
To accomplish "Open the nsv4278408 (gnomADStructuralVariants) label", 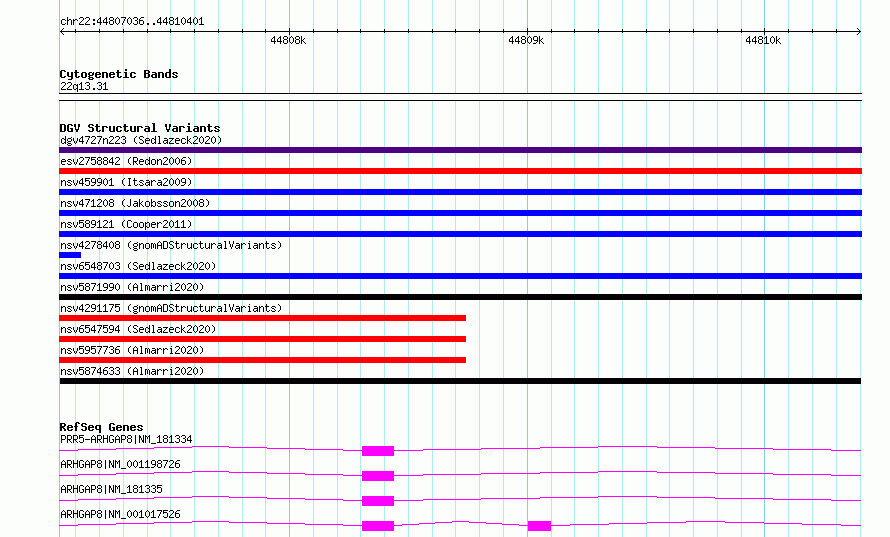I will tap(171, 245).
